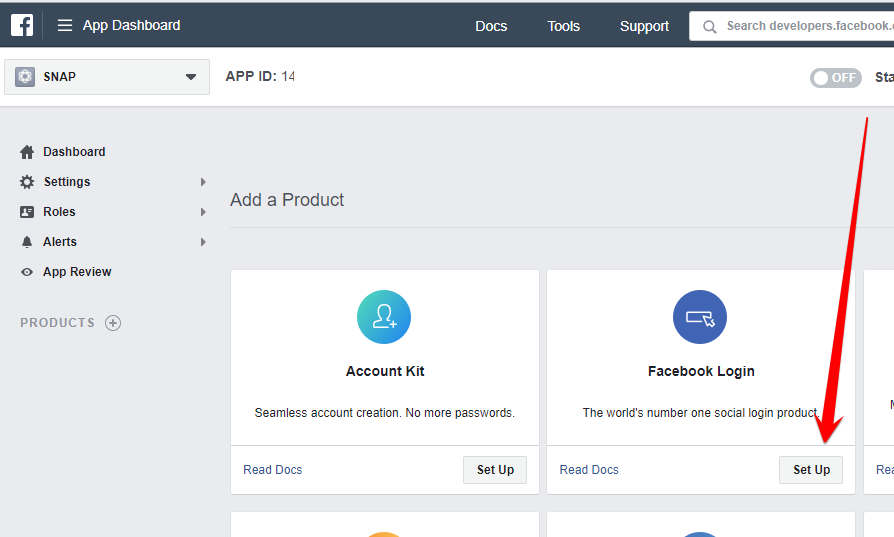Screen dimensions: 894x537
Task: Click the SNAP app gear icon
Action: pos(25,76)
